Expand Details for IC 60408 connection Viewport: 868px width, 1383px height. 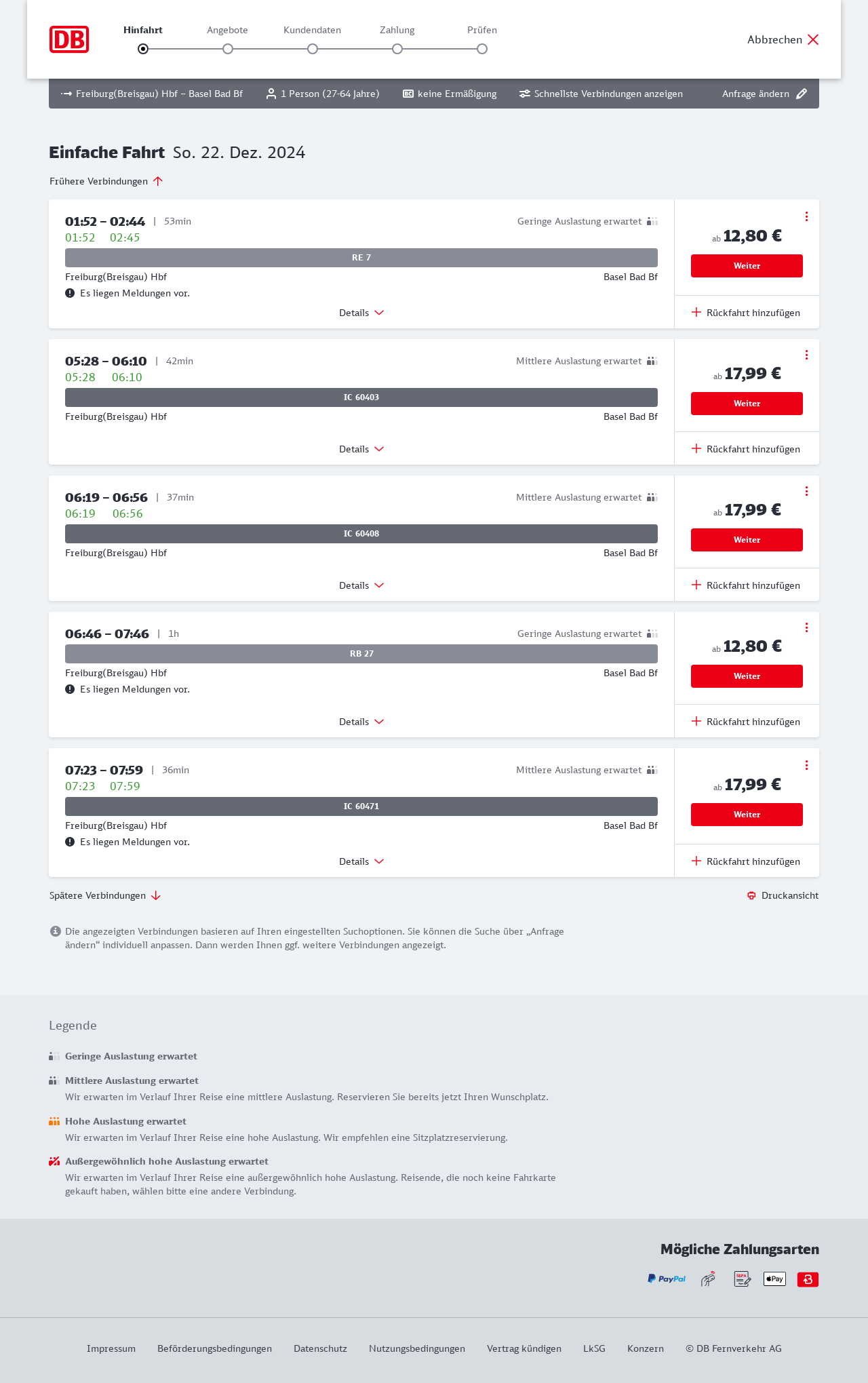coord(361,585)
